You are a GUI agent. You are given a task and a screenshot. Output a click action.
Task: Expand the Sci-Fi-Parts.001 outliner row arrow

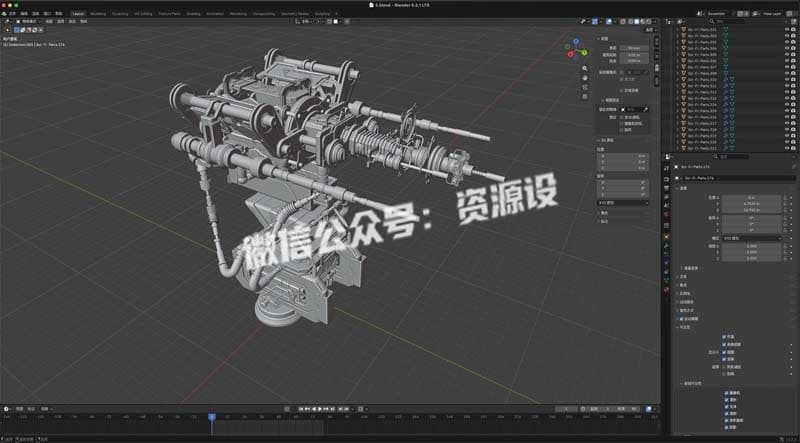coord(678,30)
